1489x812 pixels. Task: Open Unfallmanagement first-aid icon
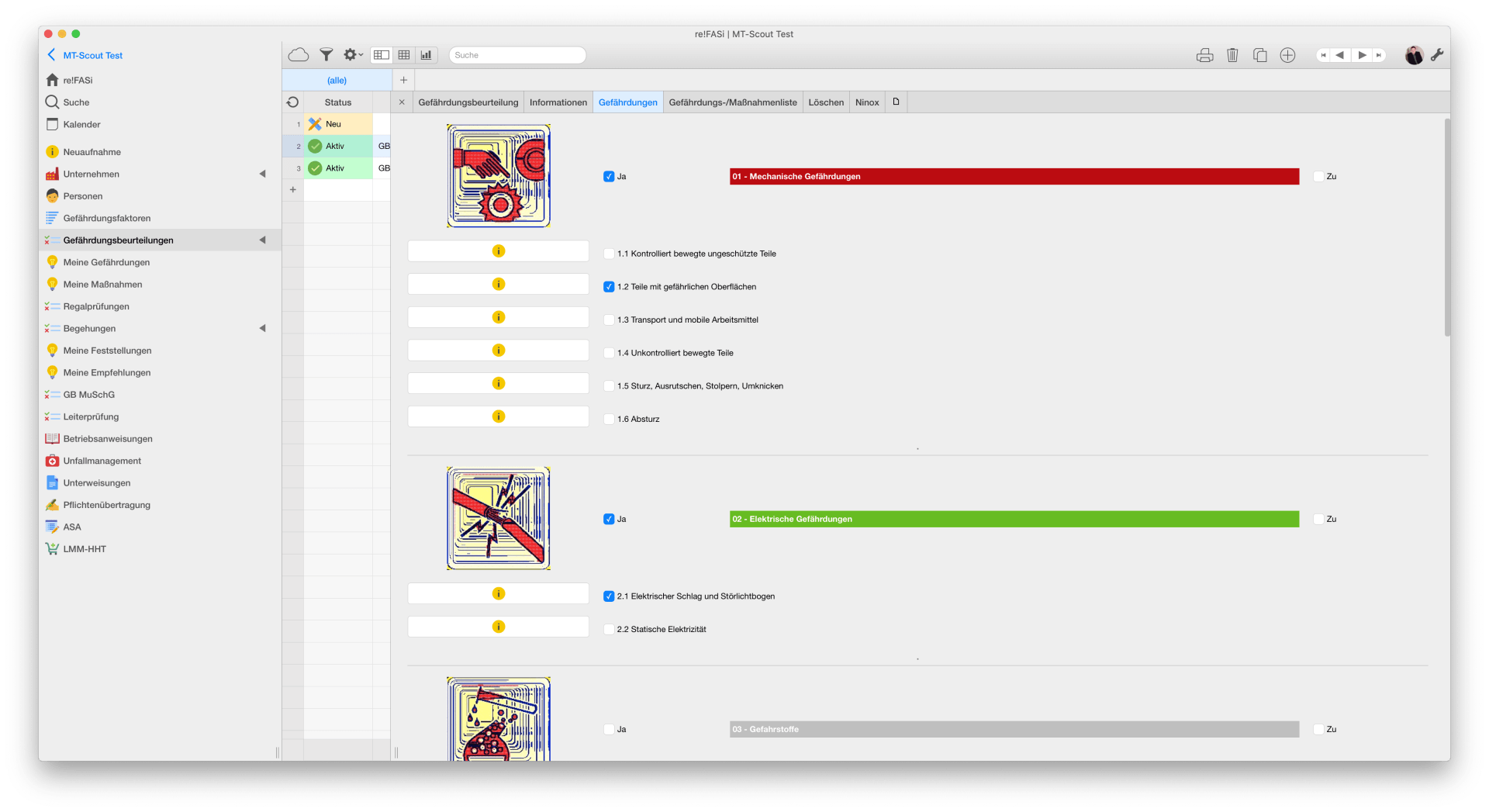tap(52, 461)
